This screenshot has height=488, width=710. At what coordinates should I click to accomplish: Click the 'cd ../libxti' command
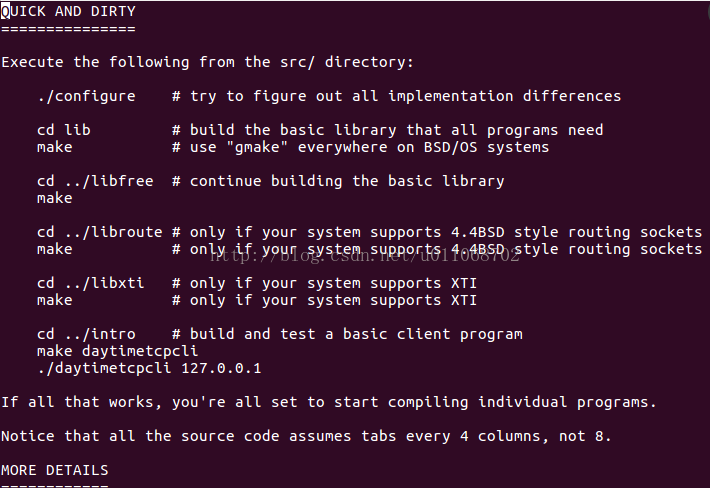[x=91, y=283]
